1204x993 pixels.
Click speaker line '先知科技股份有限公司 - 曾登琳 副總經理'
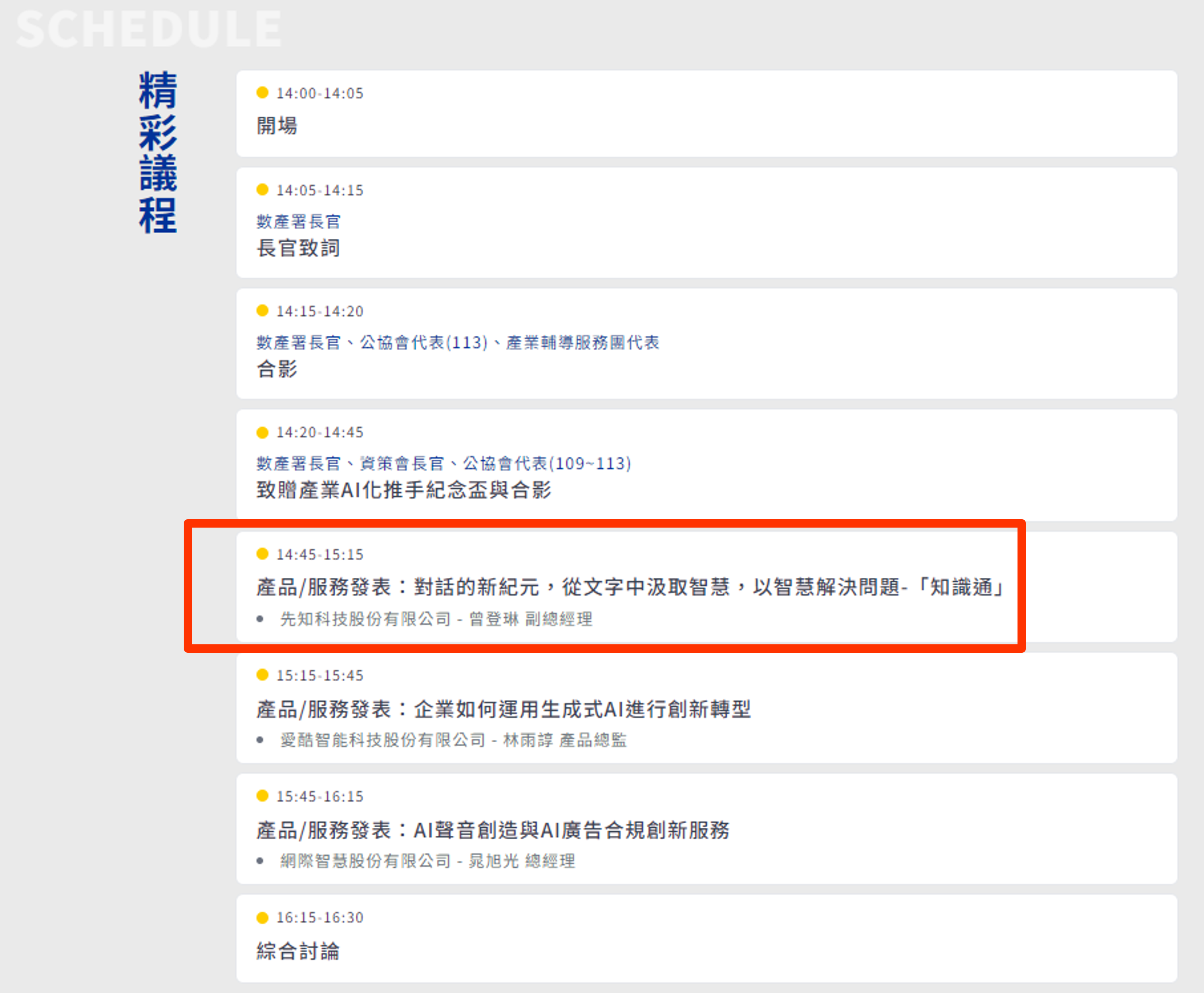[x=436, y=619]
